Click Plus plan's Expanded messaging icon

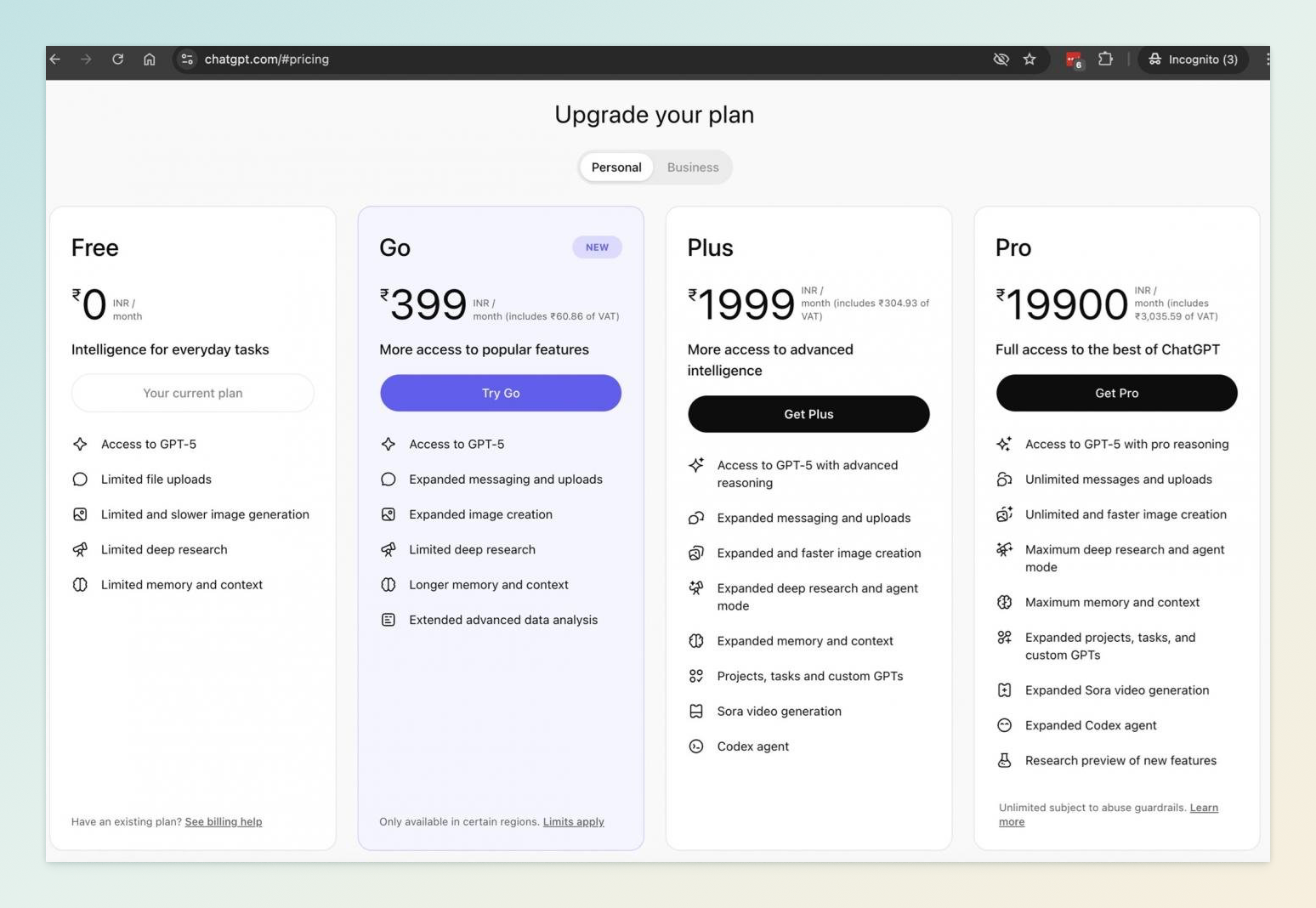696,518
